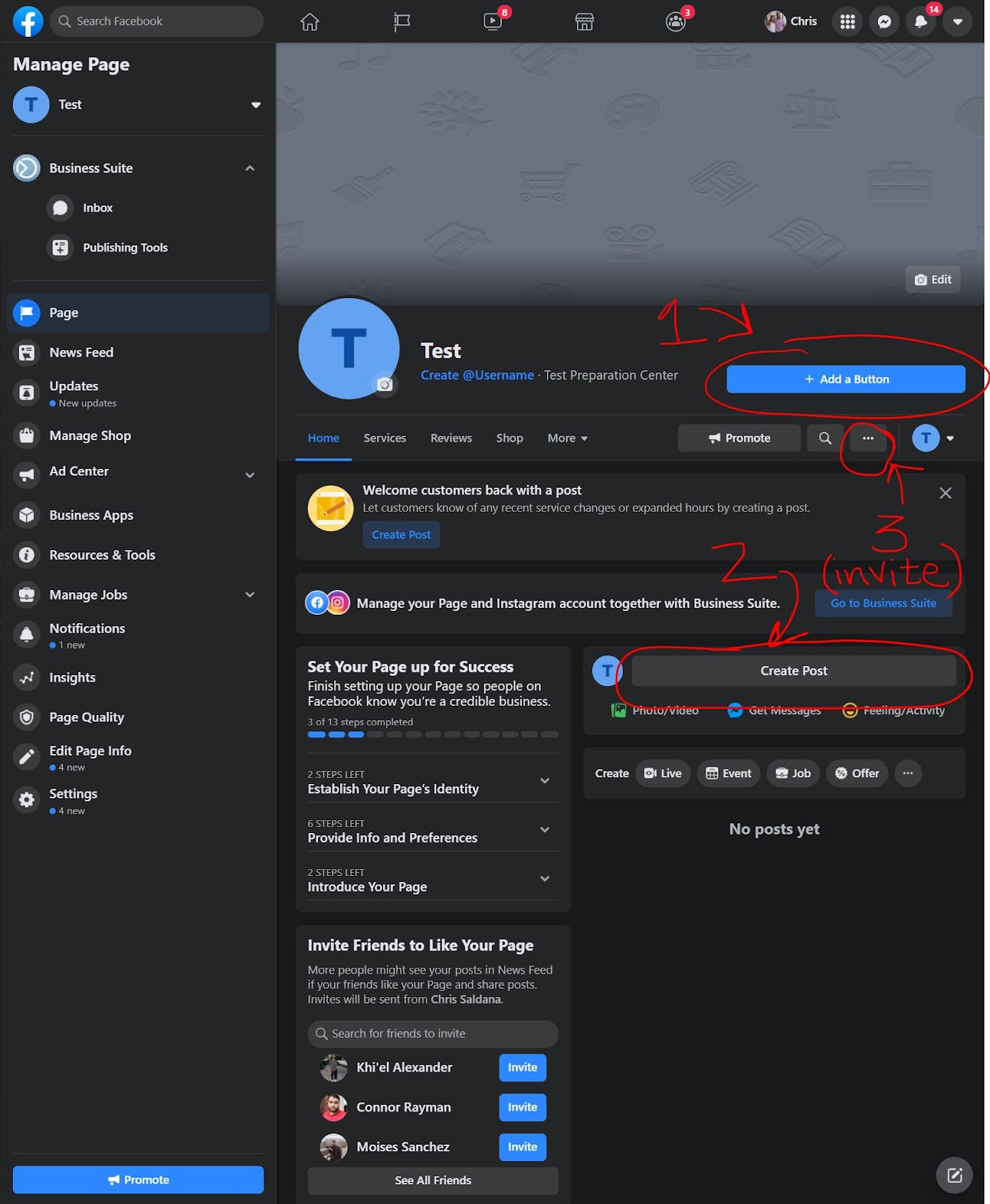
Task: Create an Offer
Action: click(857, 774)
